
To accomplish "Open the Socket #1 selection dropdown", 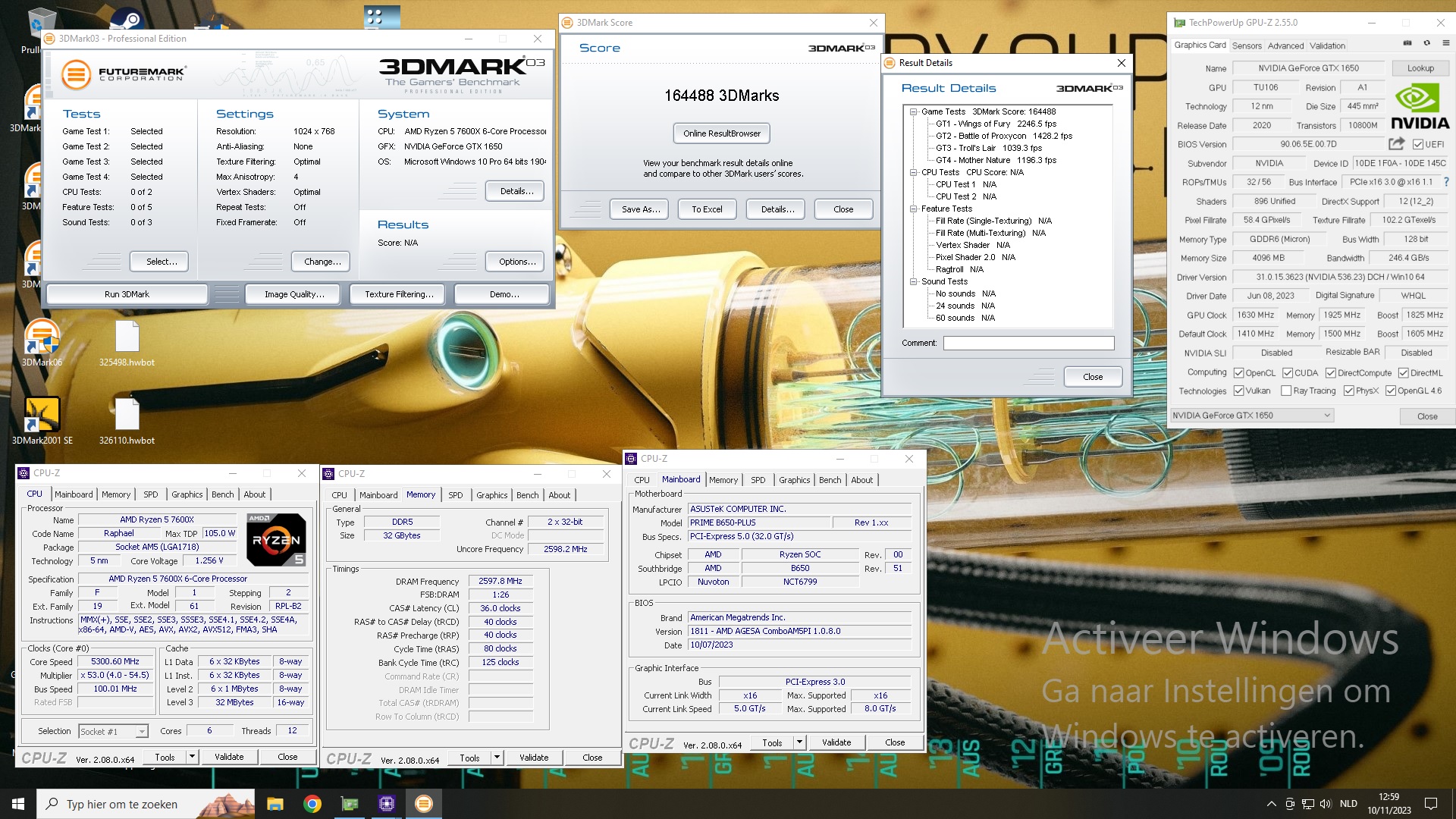I will [x=112, y=732].
